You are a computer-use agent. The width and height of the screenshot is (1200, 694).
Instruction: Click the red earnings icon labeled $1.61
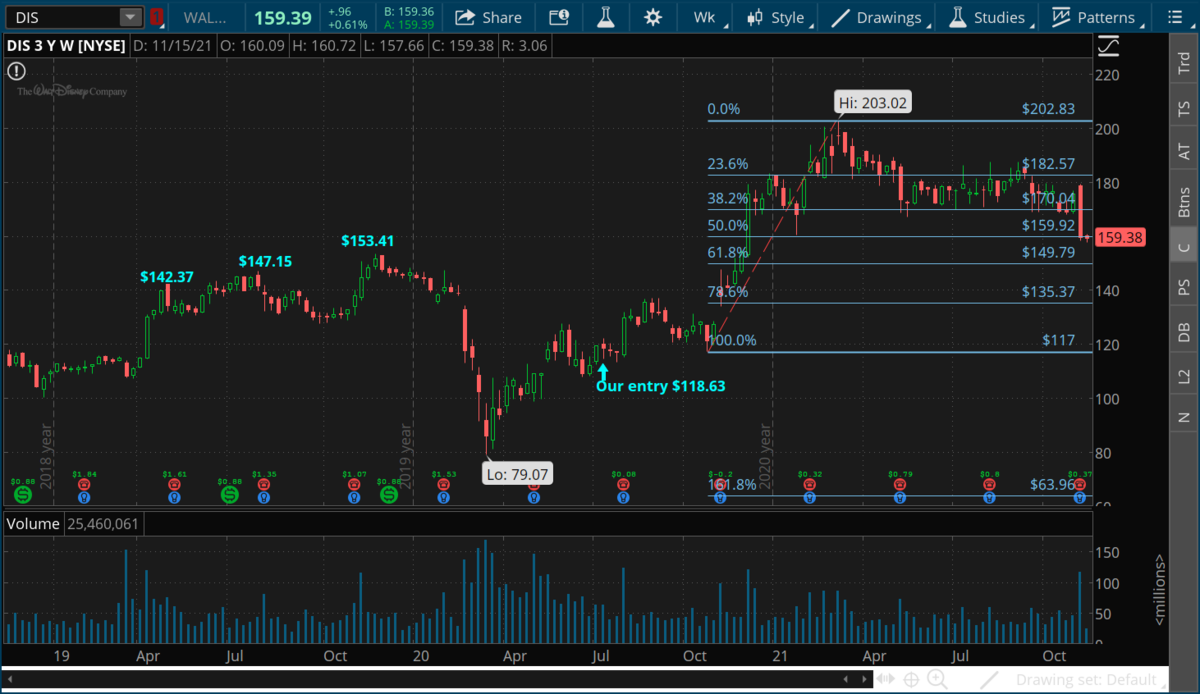[174, 485]
